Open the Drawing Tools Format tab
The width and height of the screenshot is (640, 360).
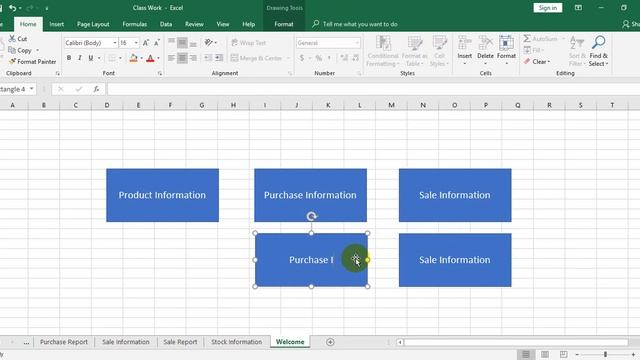[x=284, y=24]
